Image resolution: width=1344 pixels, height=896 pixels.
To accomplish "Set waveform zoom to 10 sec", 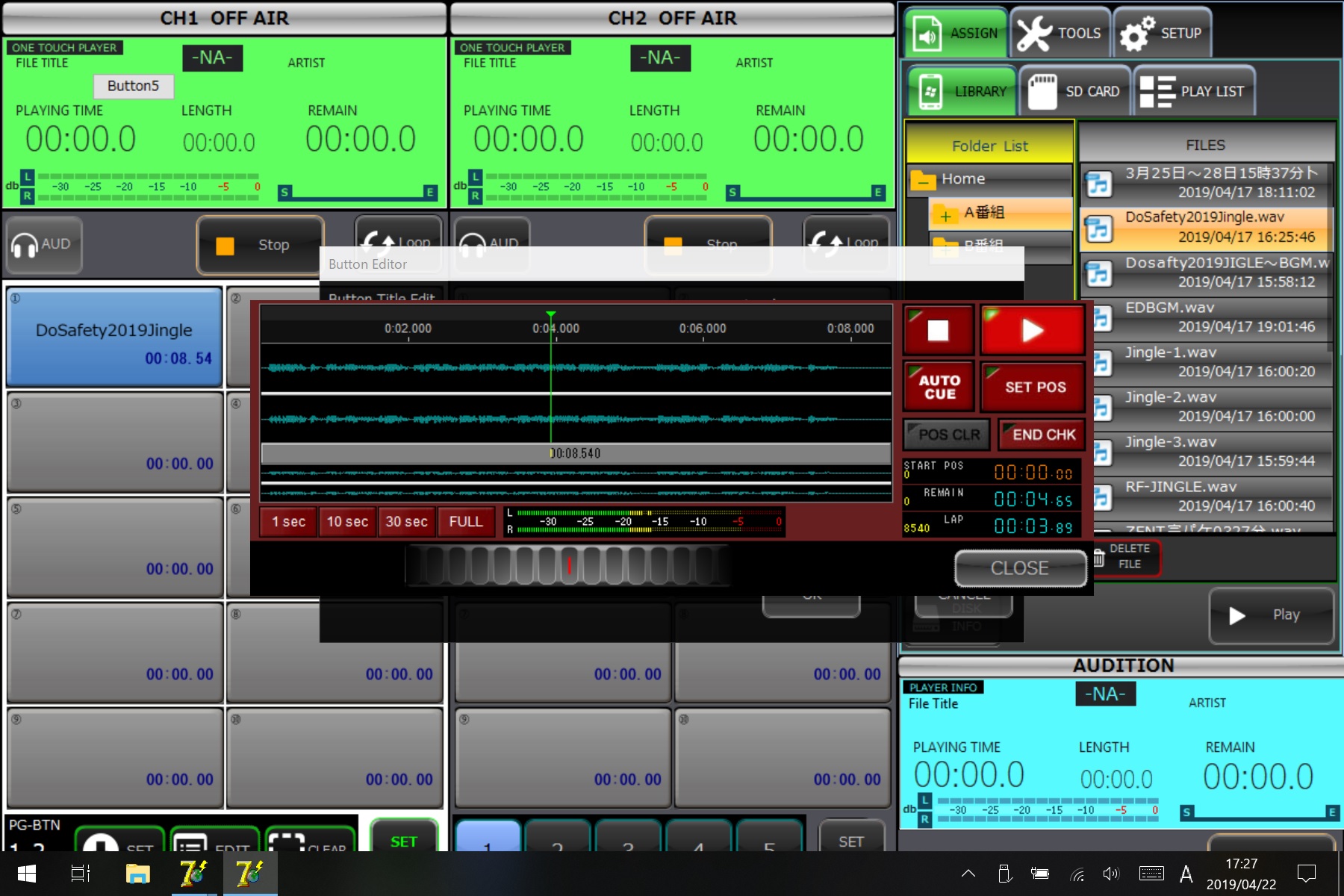I will 347,522.
